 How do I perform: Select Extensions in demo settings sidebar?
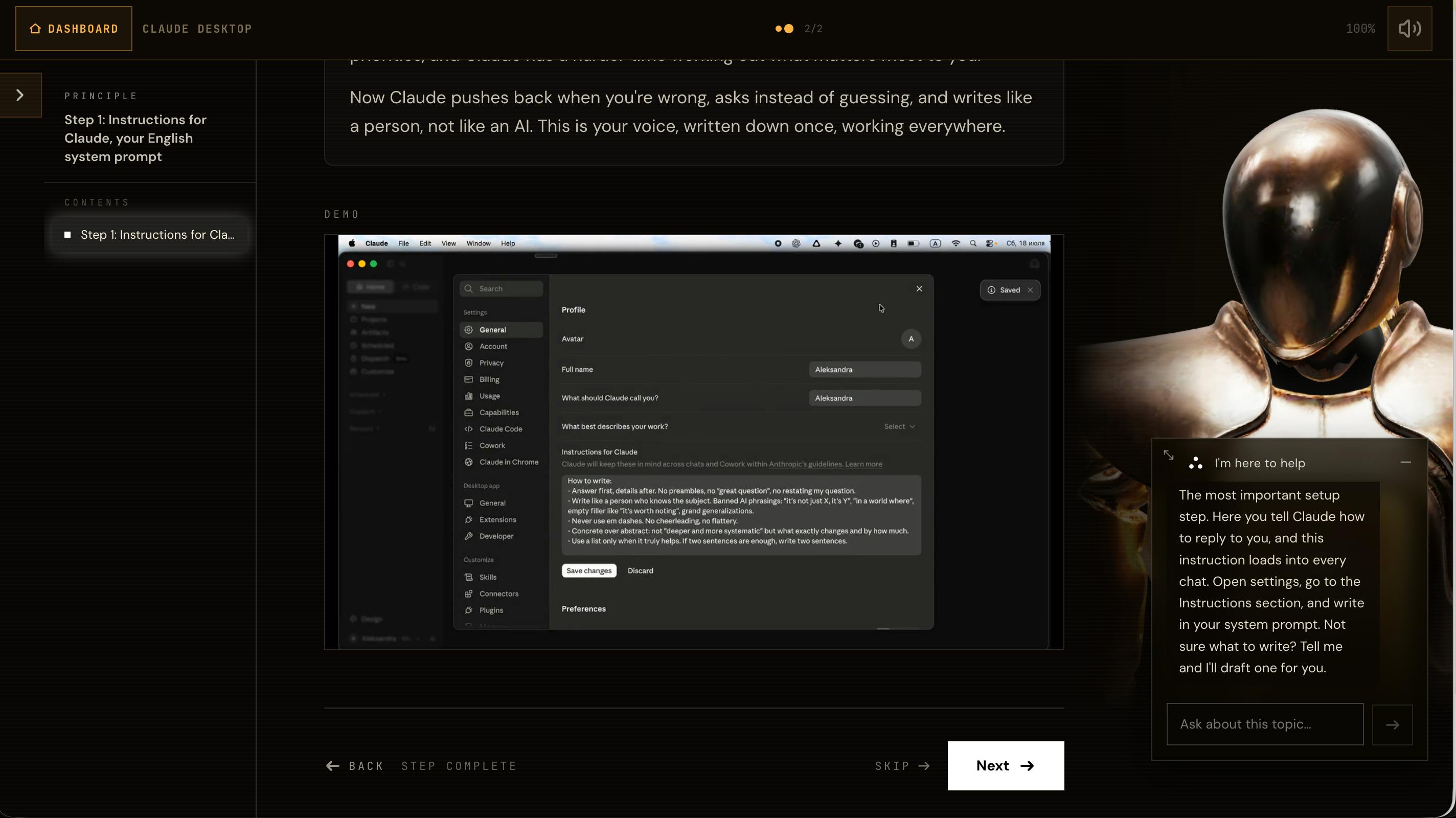pyautogui.click(x=502, y=519)
